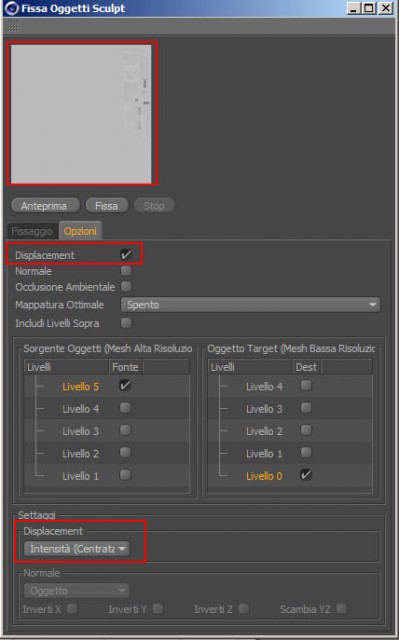
Task: Click the bake preview thumbnail image
Action: [81, 114]
